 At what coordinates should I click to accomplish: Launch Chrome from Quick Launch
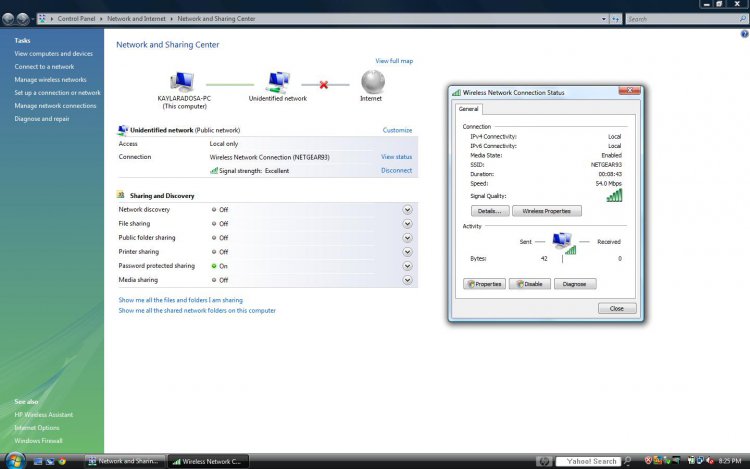point(62,461)
